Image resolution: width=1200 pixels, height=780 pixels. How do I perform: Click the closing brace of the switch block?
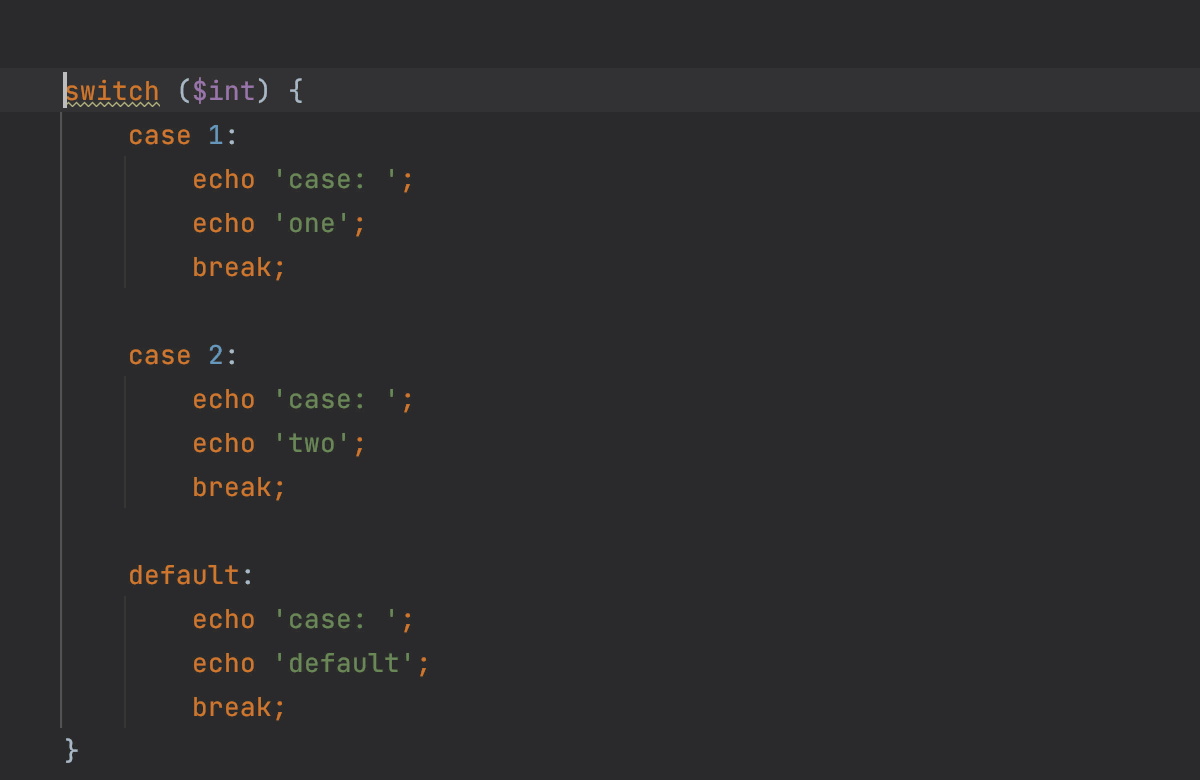coord(71,751)
